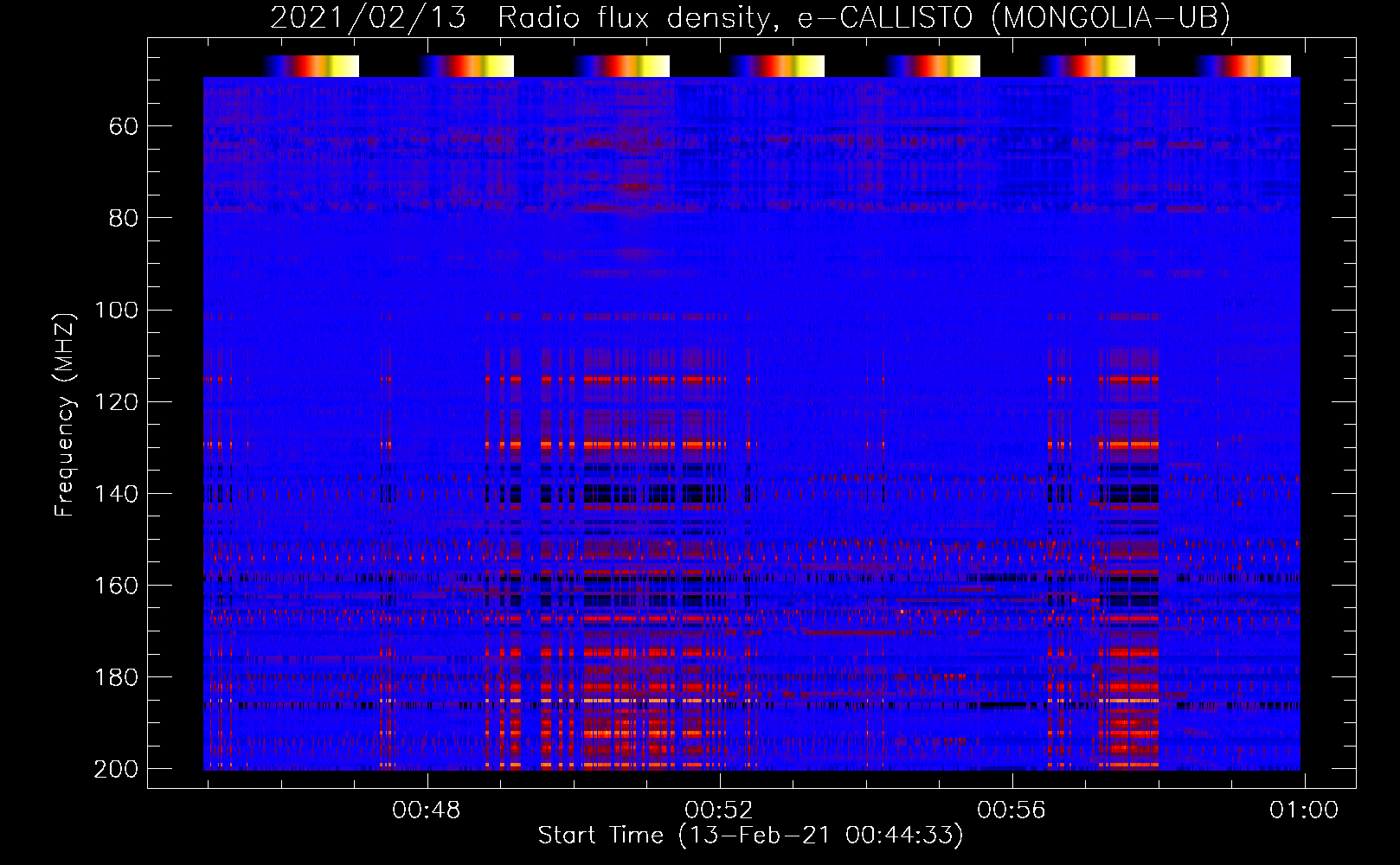Click the 00:52 time tick label
This screenshot has height=865, width=1400.
pyautogui.click(x=719, y=811)
